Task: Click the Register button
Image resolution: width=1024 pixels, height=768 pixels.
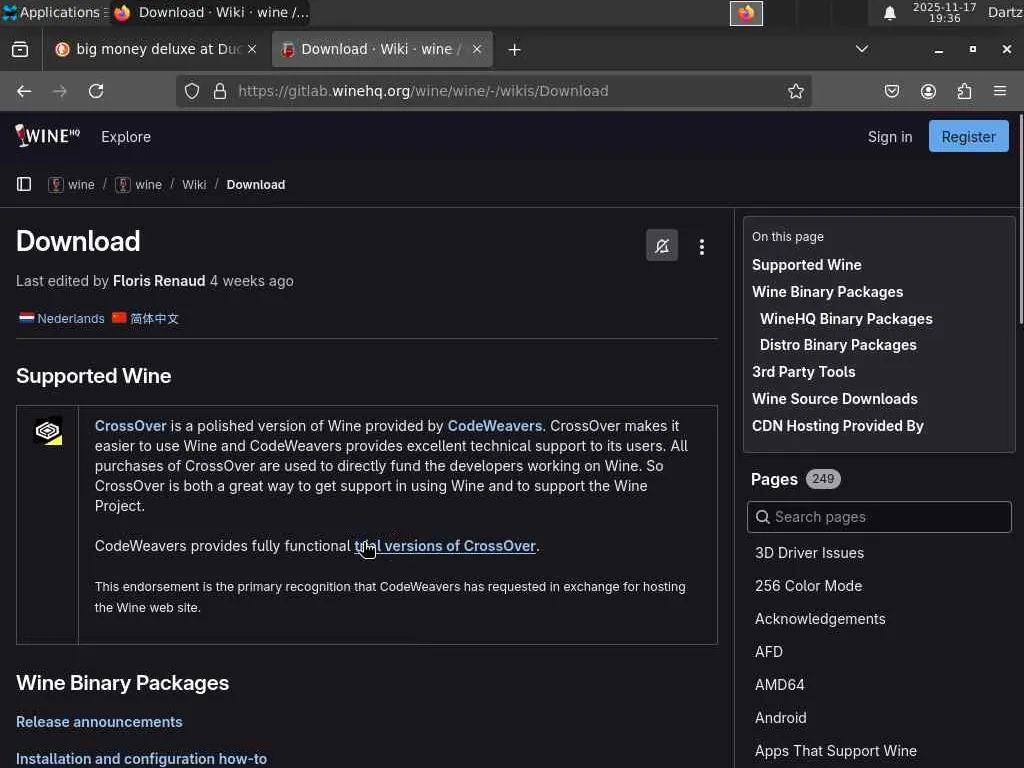Action: tap(968, 136)
